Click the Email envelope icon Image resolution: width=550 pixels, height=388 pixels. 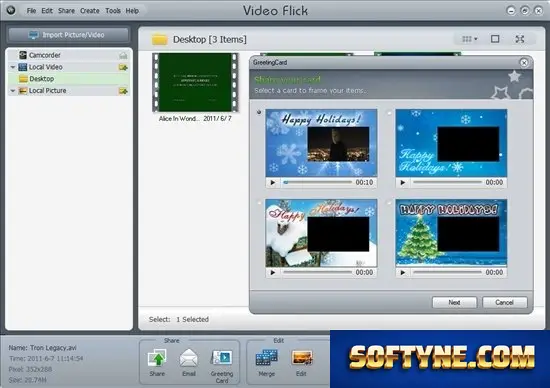[x=189, y=358]
